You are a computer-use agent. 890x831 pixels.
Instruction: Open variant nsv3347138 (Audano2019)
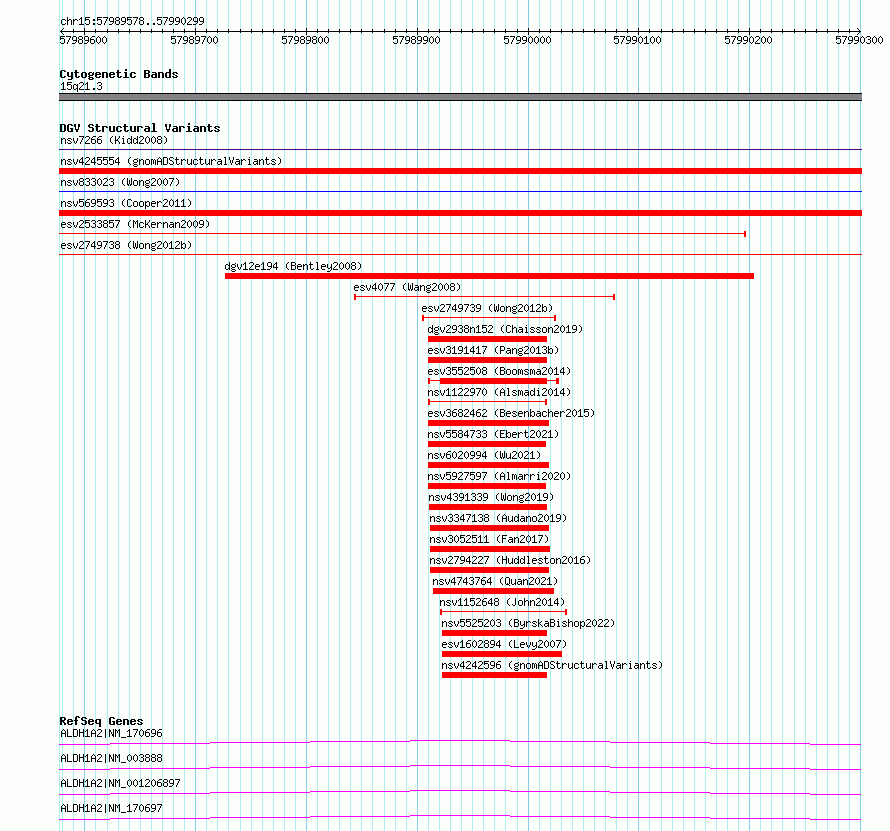498,518
